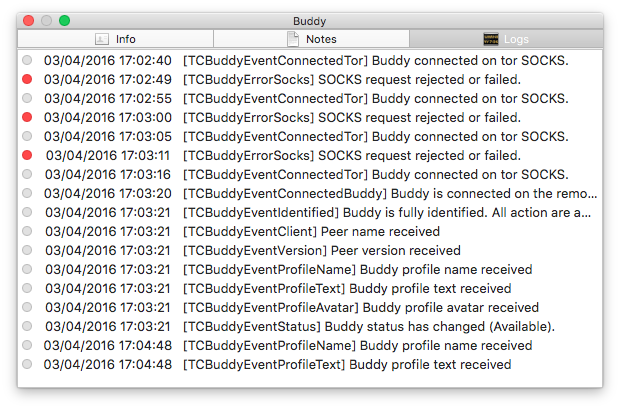Switch to the Info tab

115,39
